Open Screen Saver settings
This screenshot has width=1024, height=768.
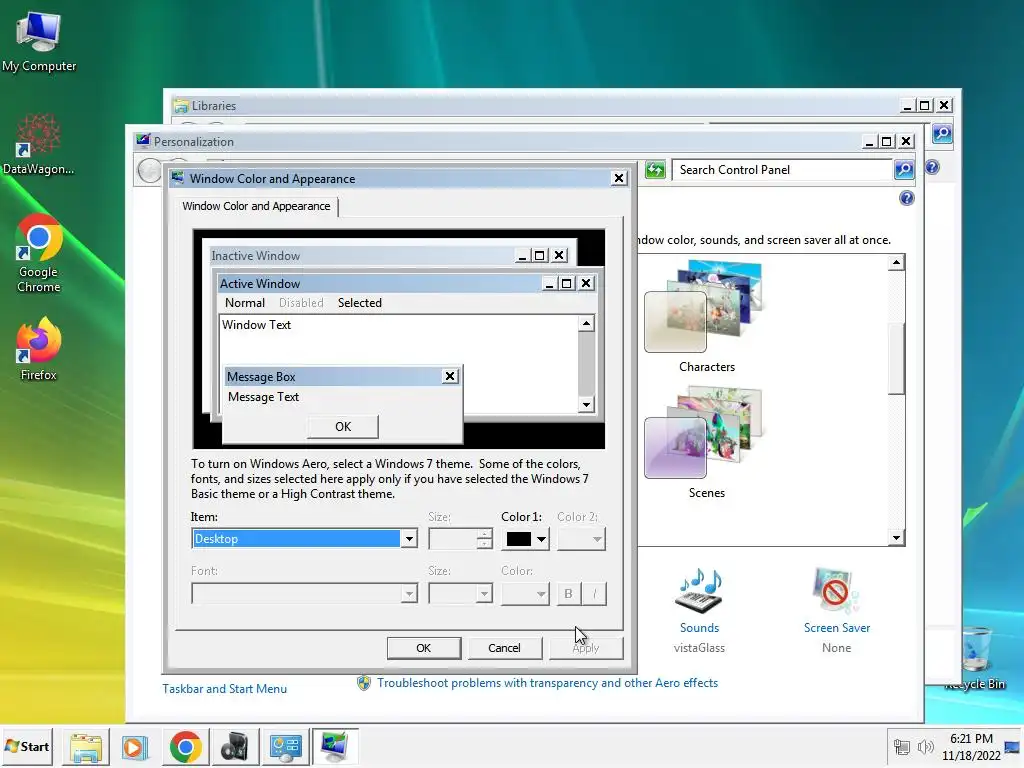837,611
